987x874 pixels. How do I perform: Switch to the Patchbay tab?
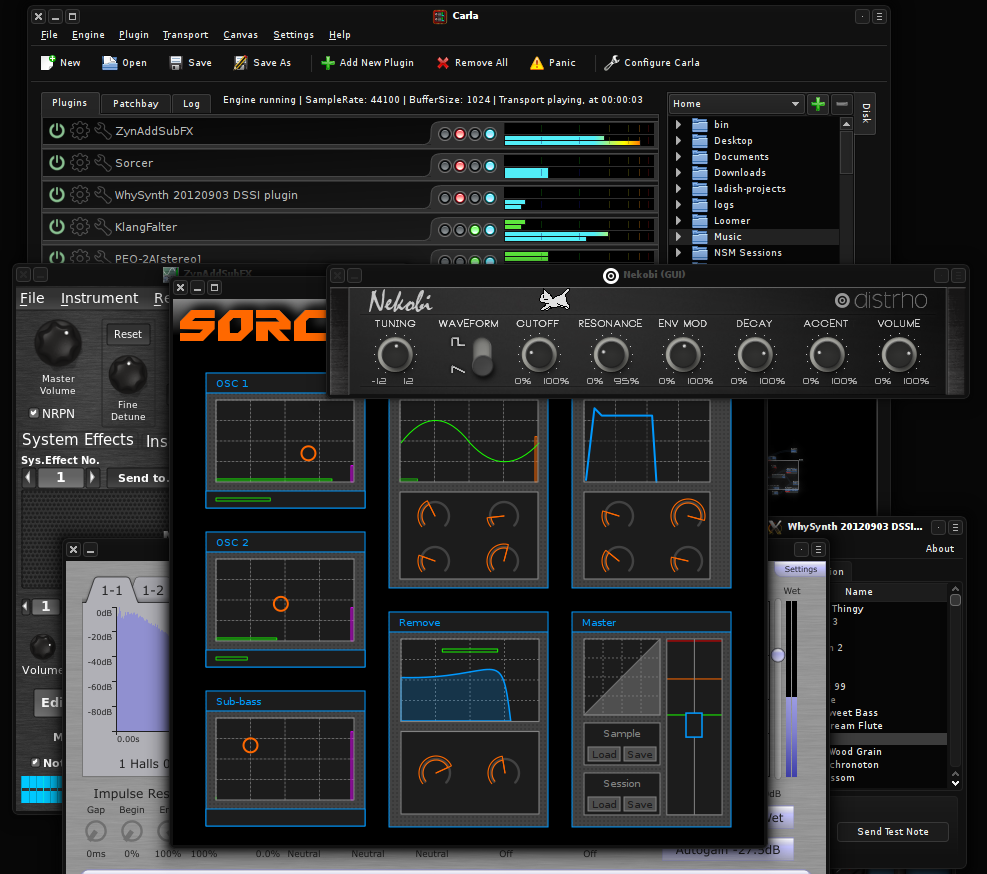coord(135,103)
